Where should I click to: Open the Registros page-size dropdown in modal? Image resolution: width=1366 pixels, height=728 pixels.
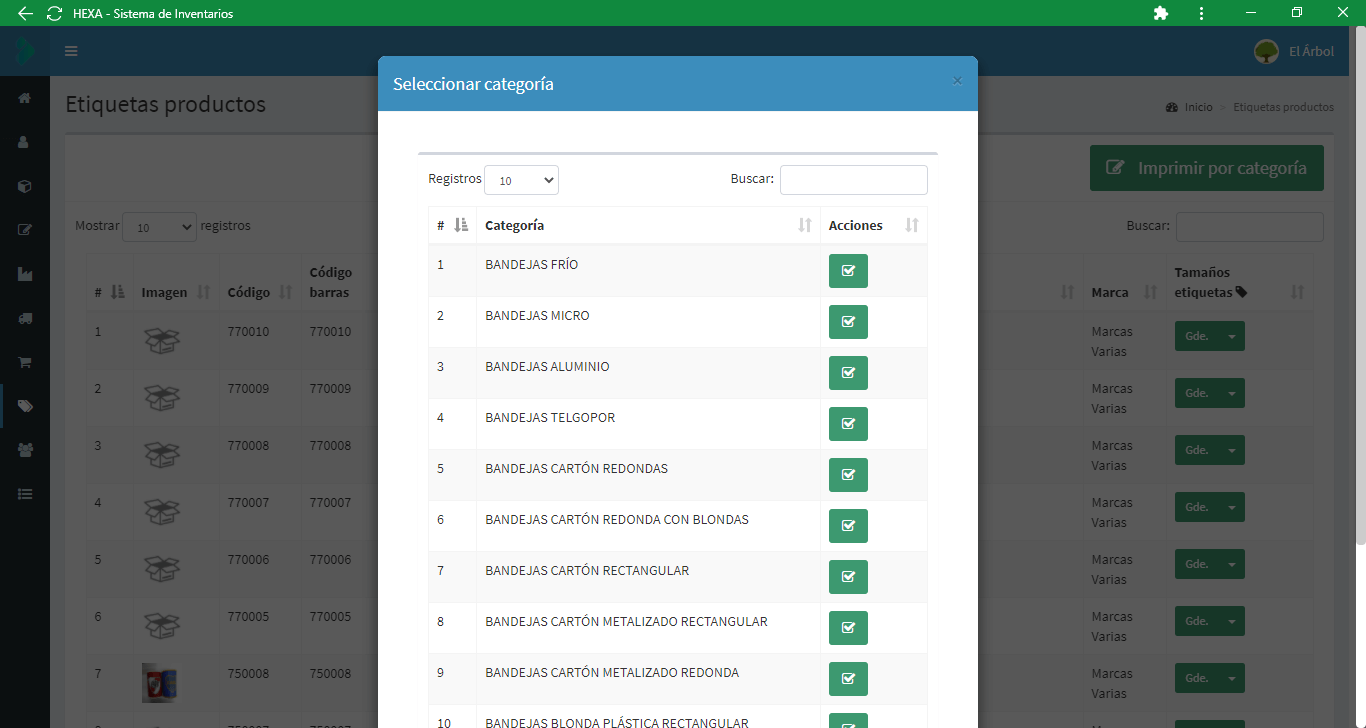[x=521, y=180]
